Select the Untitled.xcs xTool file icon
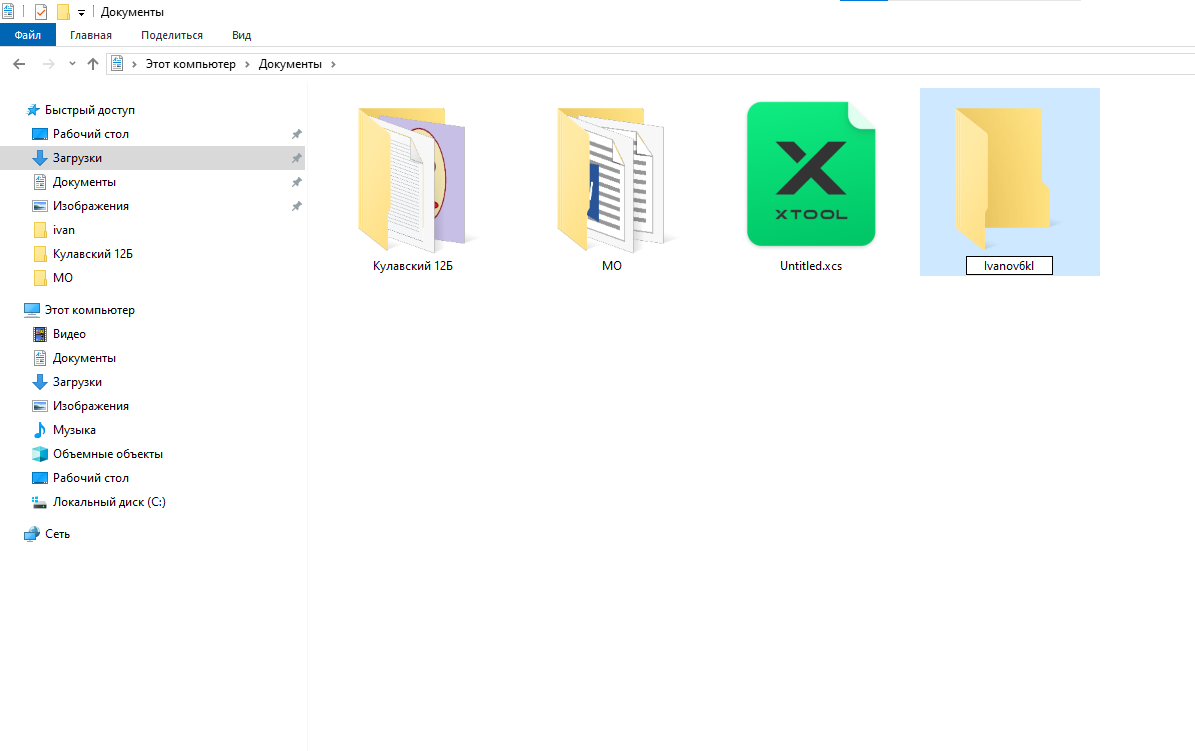Viewport: 1195px width, 751px height. 811,174
